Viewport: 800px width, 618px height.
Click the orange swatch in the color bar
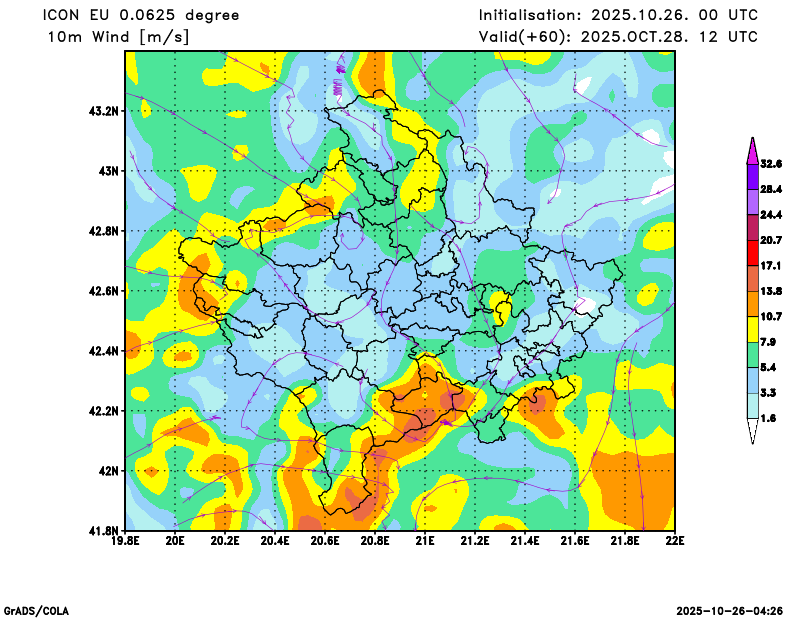(751, 303)
